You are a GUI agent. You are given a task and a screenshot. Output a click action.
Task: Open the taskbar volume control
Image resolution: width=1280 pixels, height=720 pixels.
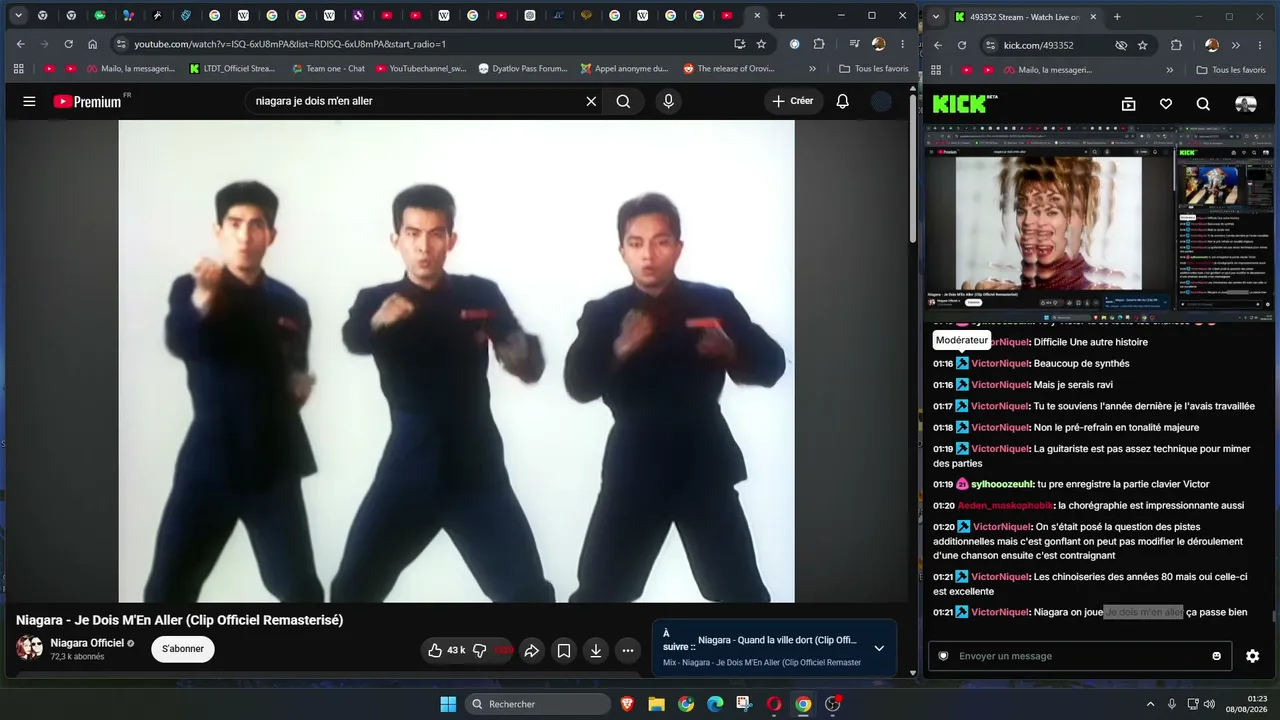[1209, 704]
